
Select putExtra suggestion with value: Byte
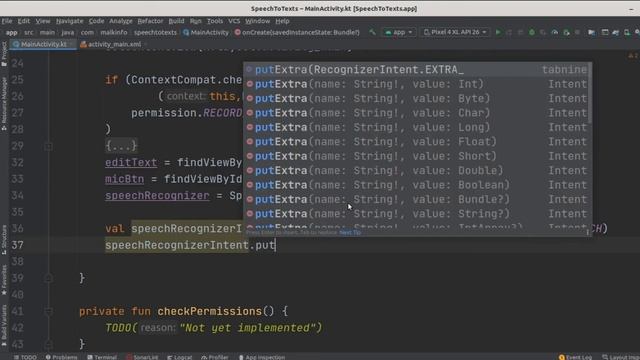click(x=416, y=98)
